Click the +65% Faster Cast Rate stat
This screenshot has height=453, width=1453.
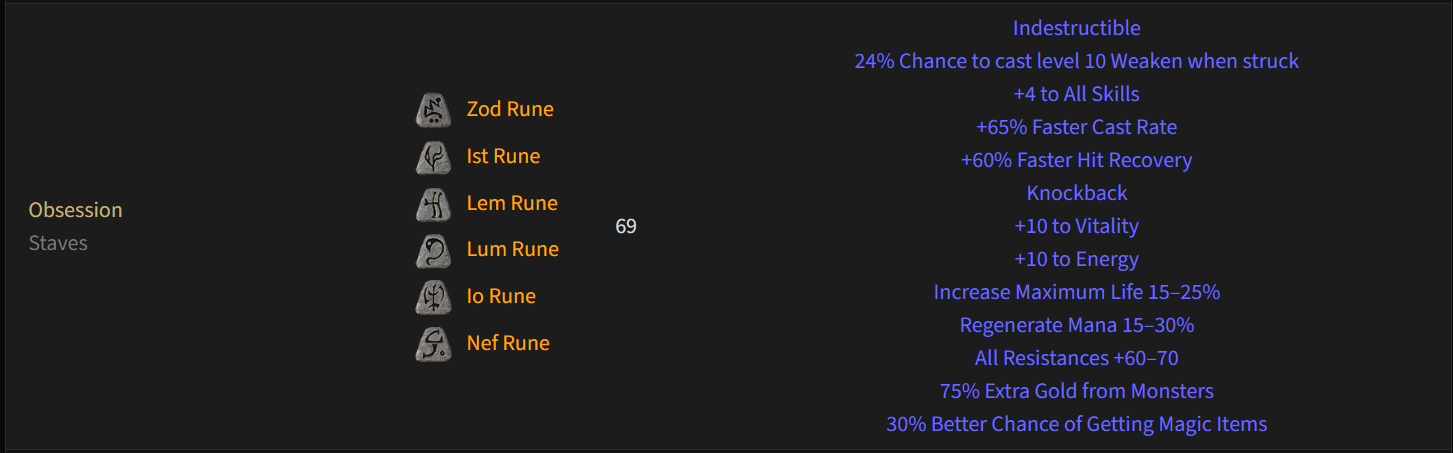[x=1077, y=127]
